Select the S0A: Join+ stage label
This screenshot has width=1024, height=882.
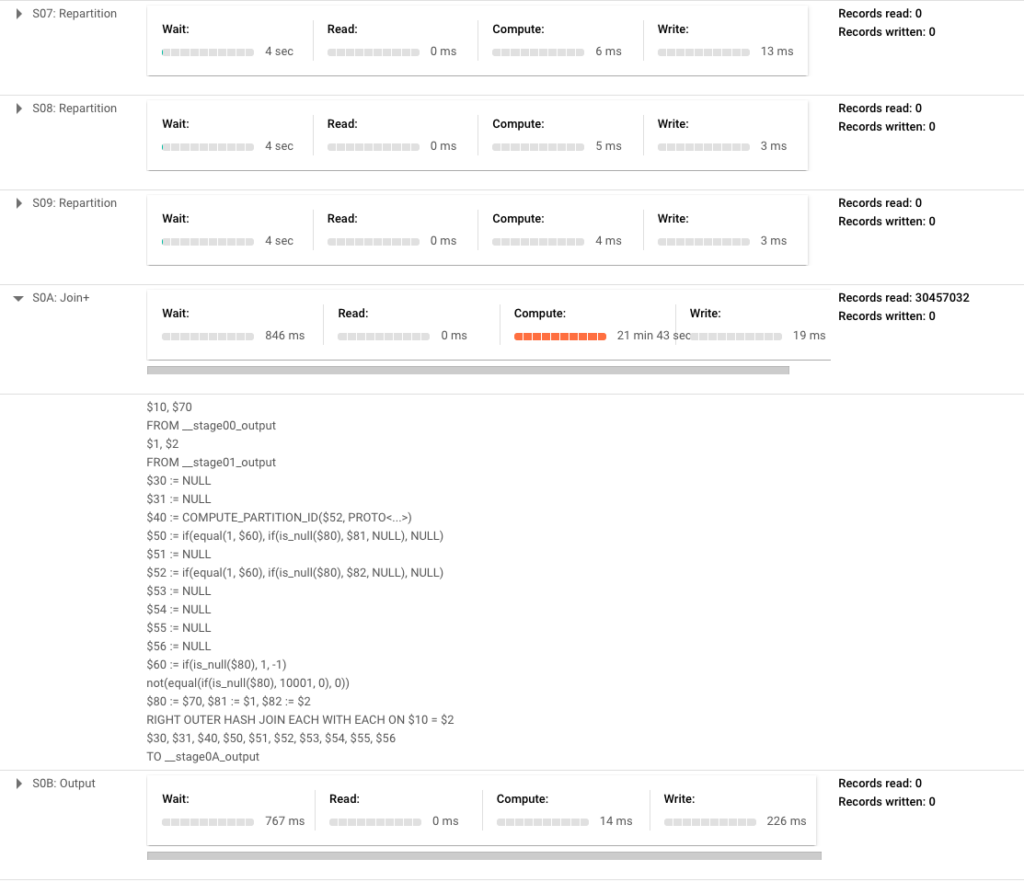(60, 297)
